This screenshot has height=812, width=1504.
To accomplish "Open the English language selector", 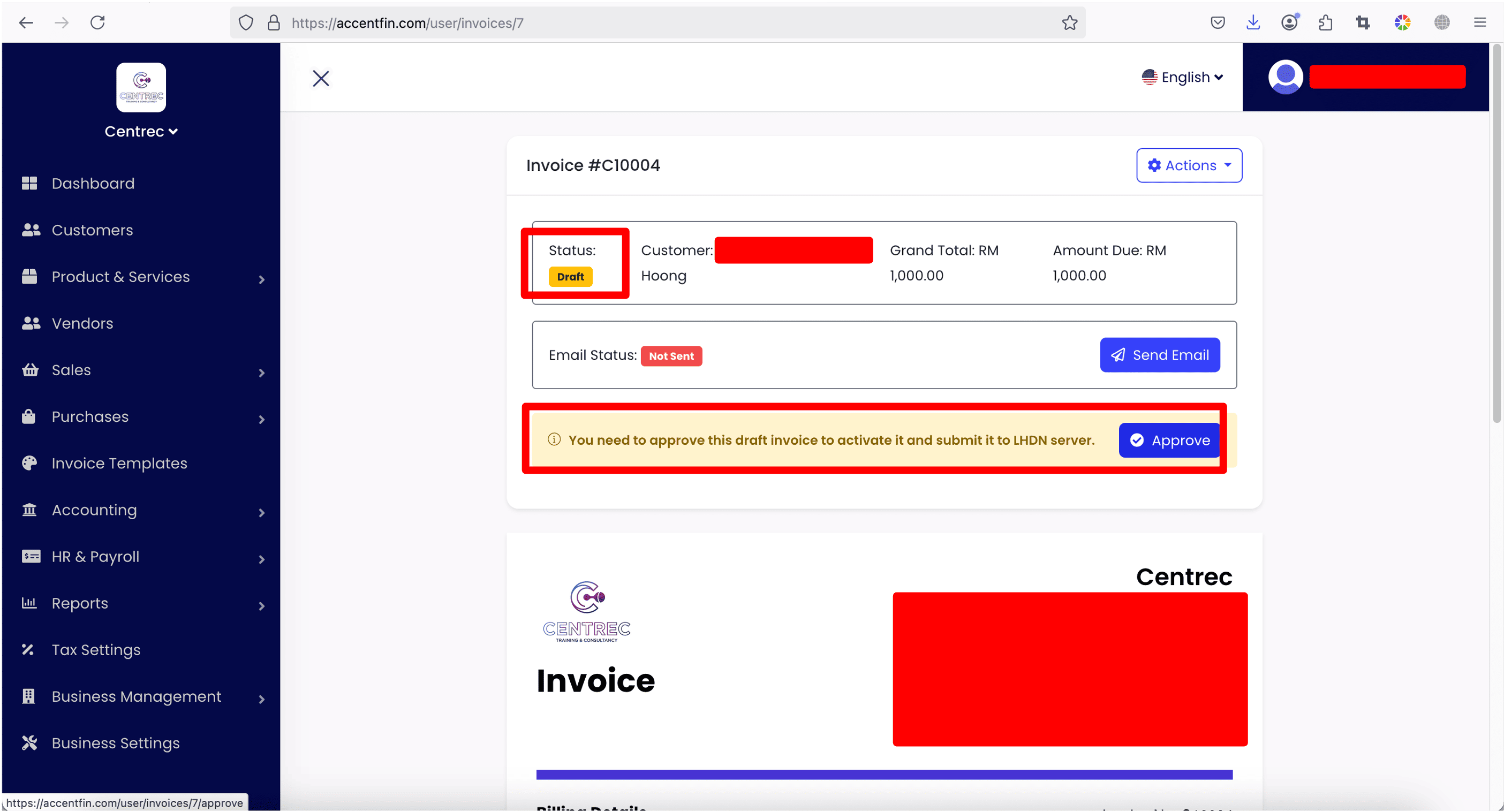I will (1182, 77).
